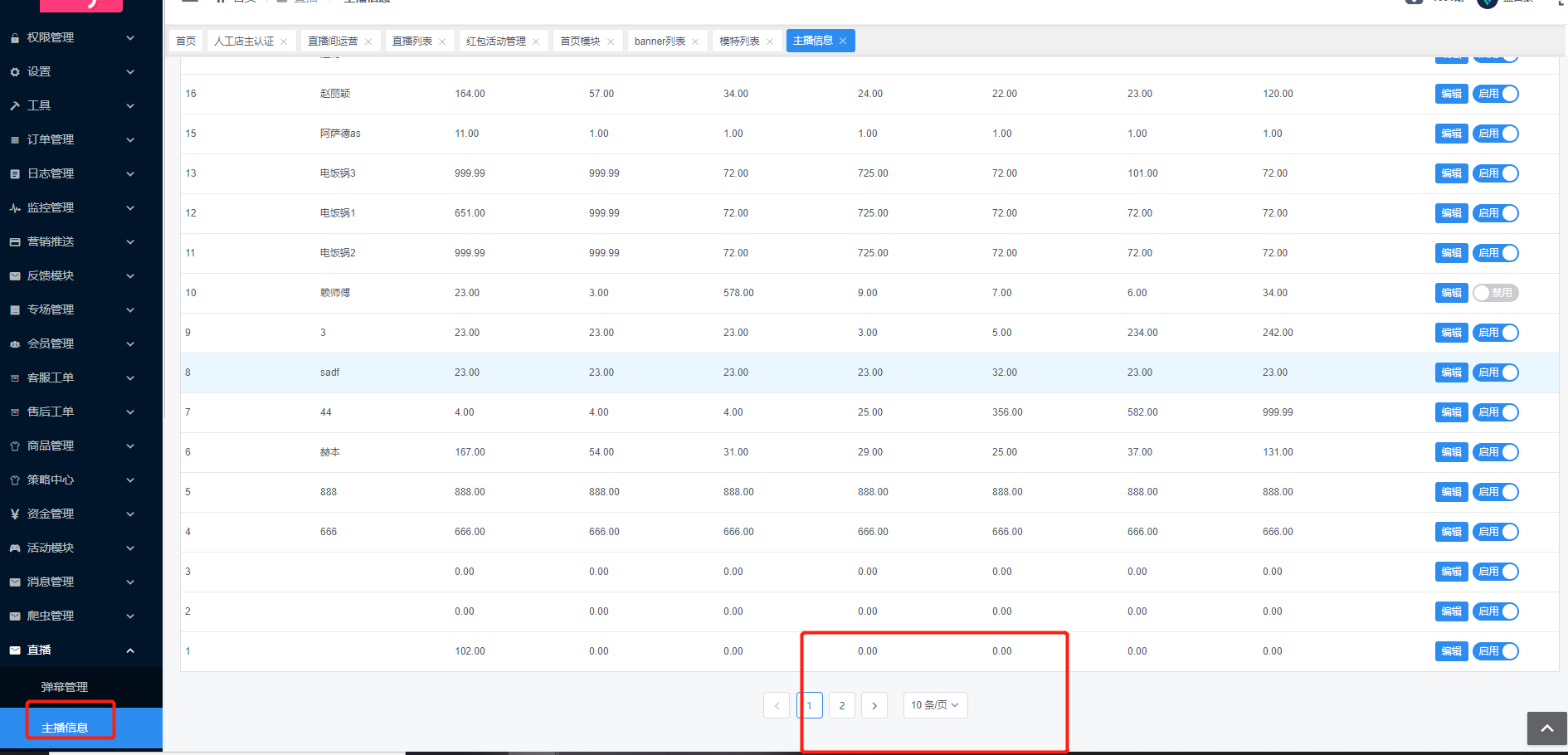Viewport: 1568px width, 755px height.
Task: Click the lock icon beside 权限管理
Action: pyautogui.click(x=15, y=38)
